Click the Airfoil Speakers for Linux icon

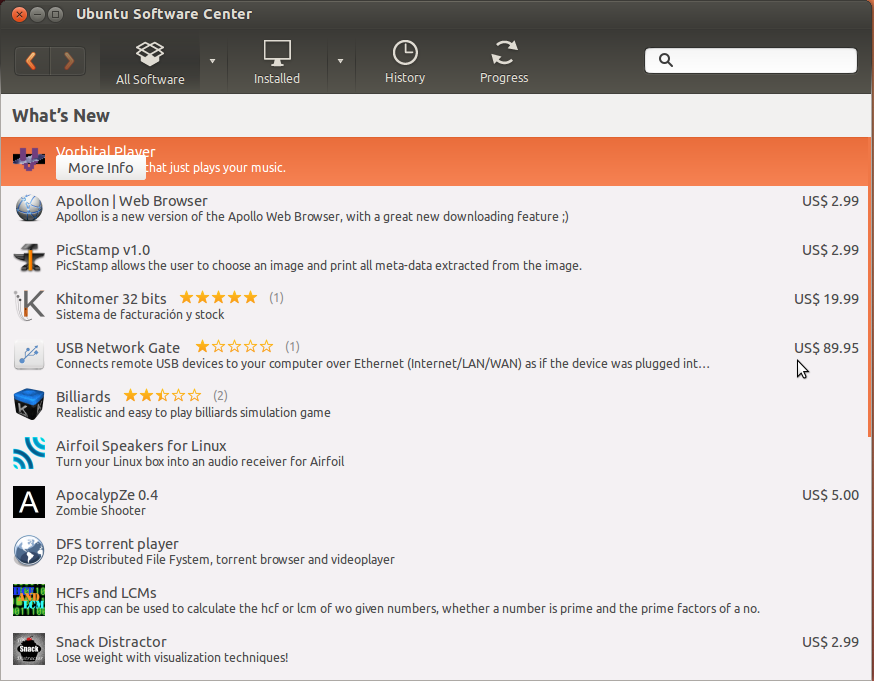[29, 453]
